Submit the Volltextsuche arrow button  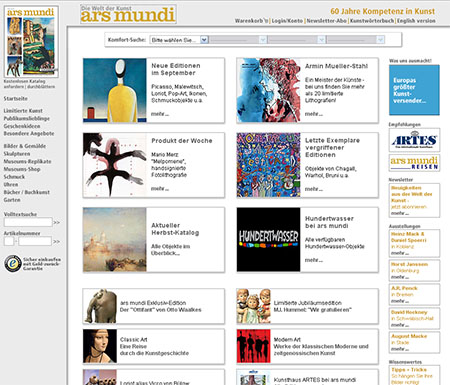tap(57, 222)
